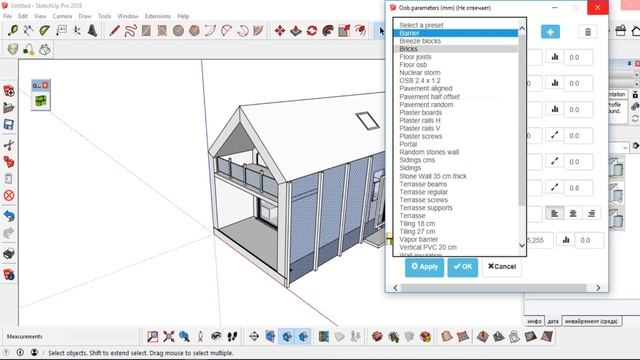Select the Push/Pull tool

[x=296, y=31]
